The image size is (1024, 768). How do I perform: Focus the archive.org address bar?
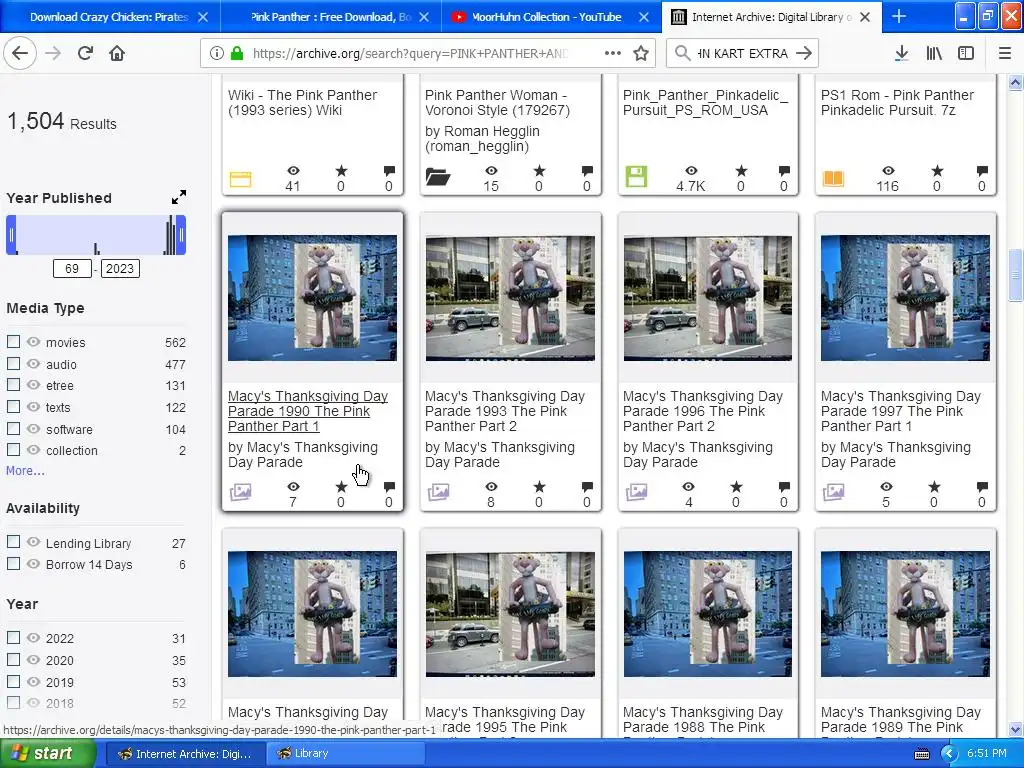(411, 54)
